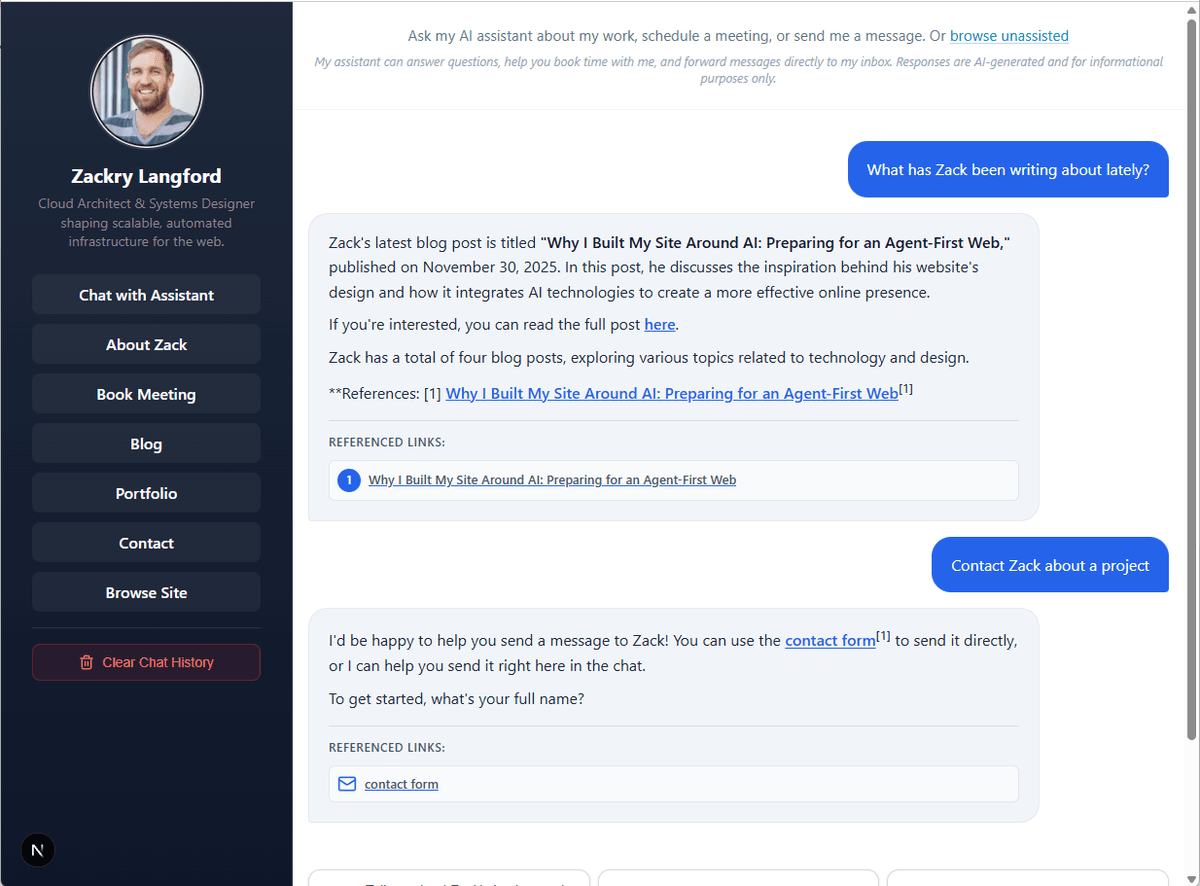Click the numbered 1 reference badge
The image size is (1200, 886).
tap(349, 480)
